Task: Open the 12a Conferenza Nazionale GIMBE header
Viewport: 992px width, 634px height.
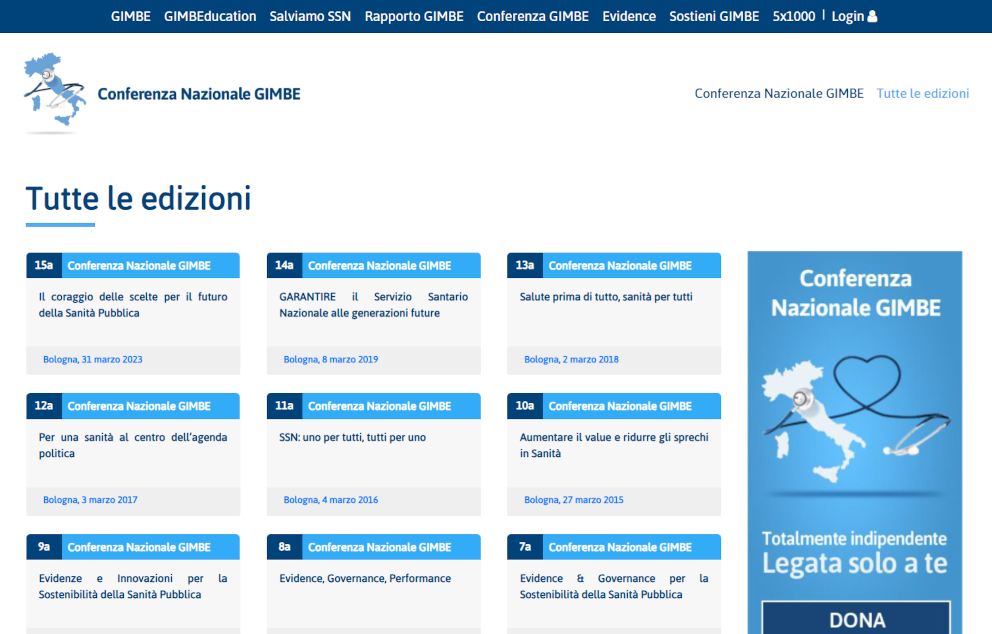Action: click(x=133, y=406)
